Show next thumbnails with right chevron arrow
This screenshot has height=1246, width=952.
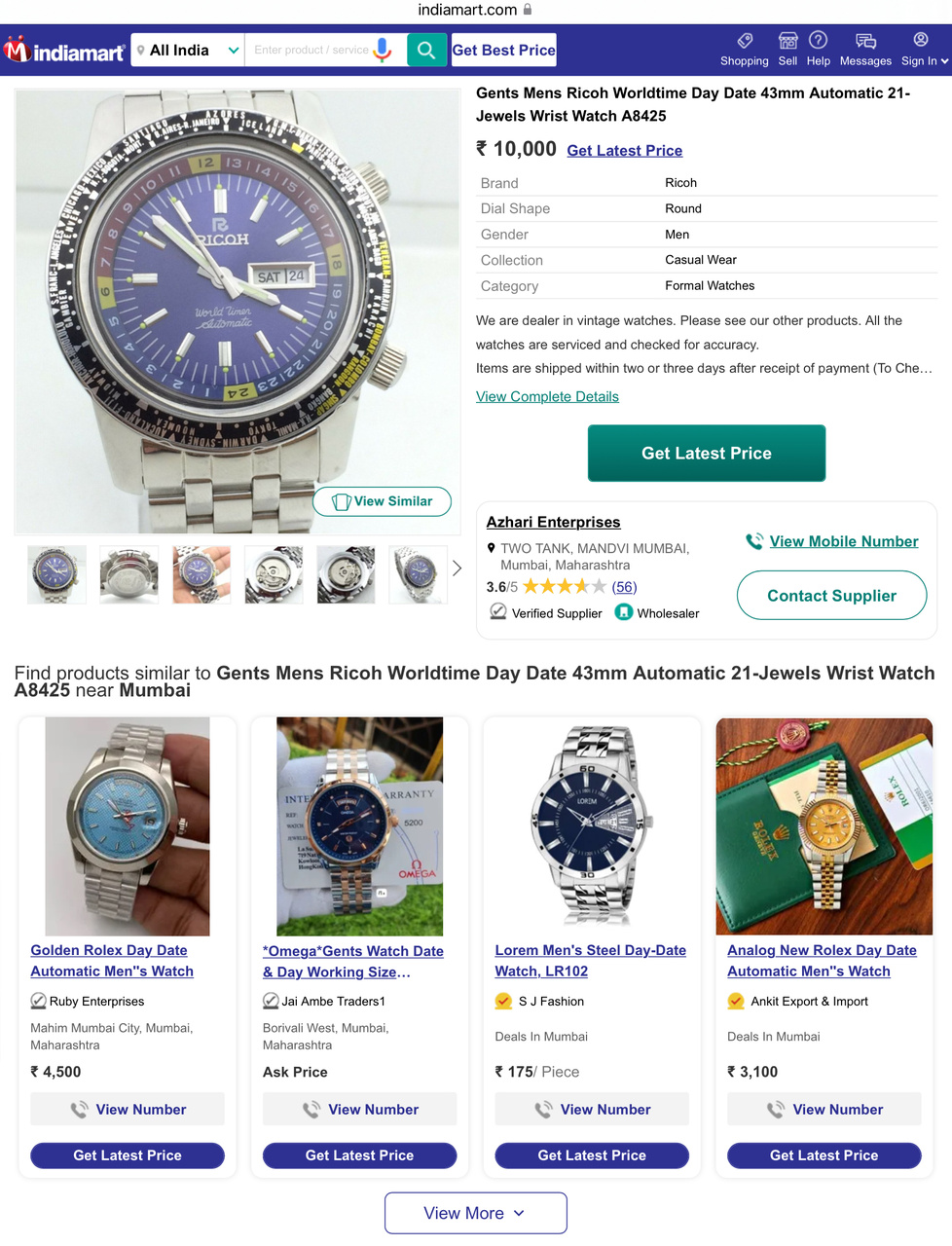pyautogui.click(x=457, y=568)
